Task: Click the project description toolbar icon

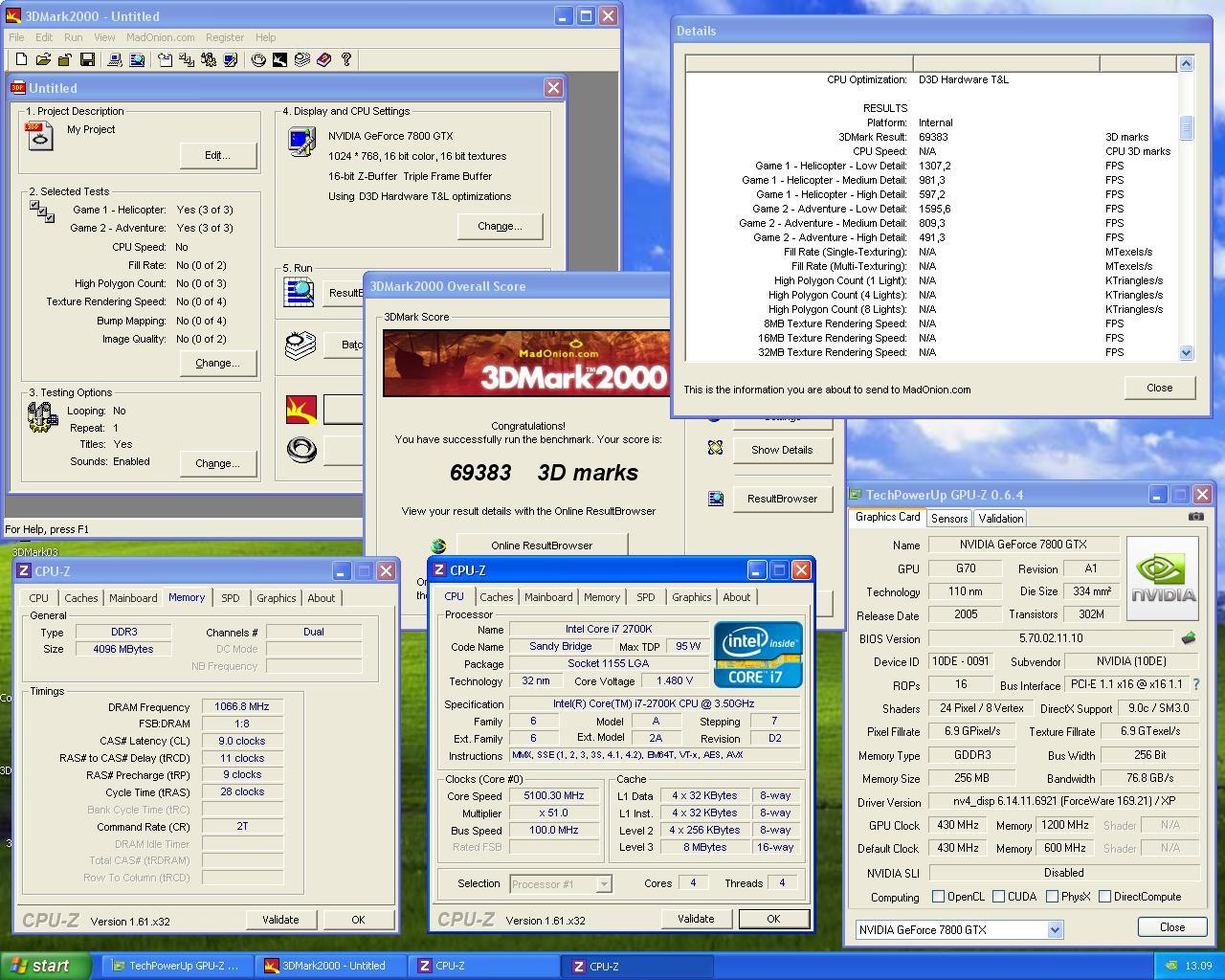Action: coord(165,59)
